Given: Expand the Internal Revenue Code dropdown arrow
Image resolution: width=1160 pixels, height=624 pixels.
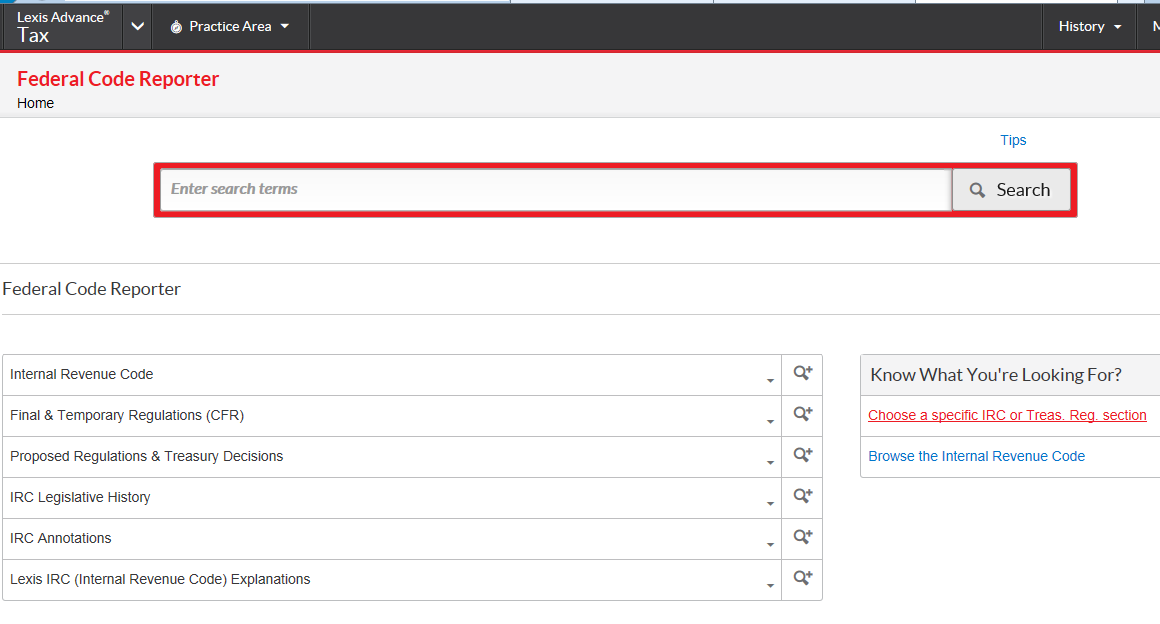Looking at the screenshot, I should coord(770,380).
